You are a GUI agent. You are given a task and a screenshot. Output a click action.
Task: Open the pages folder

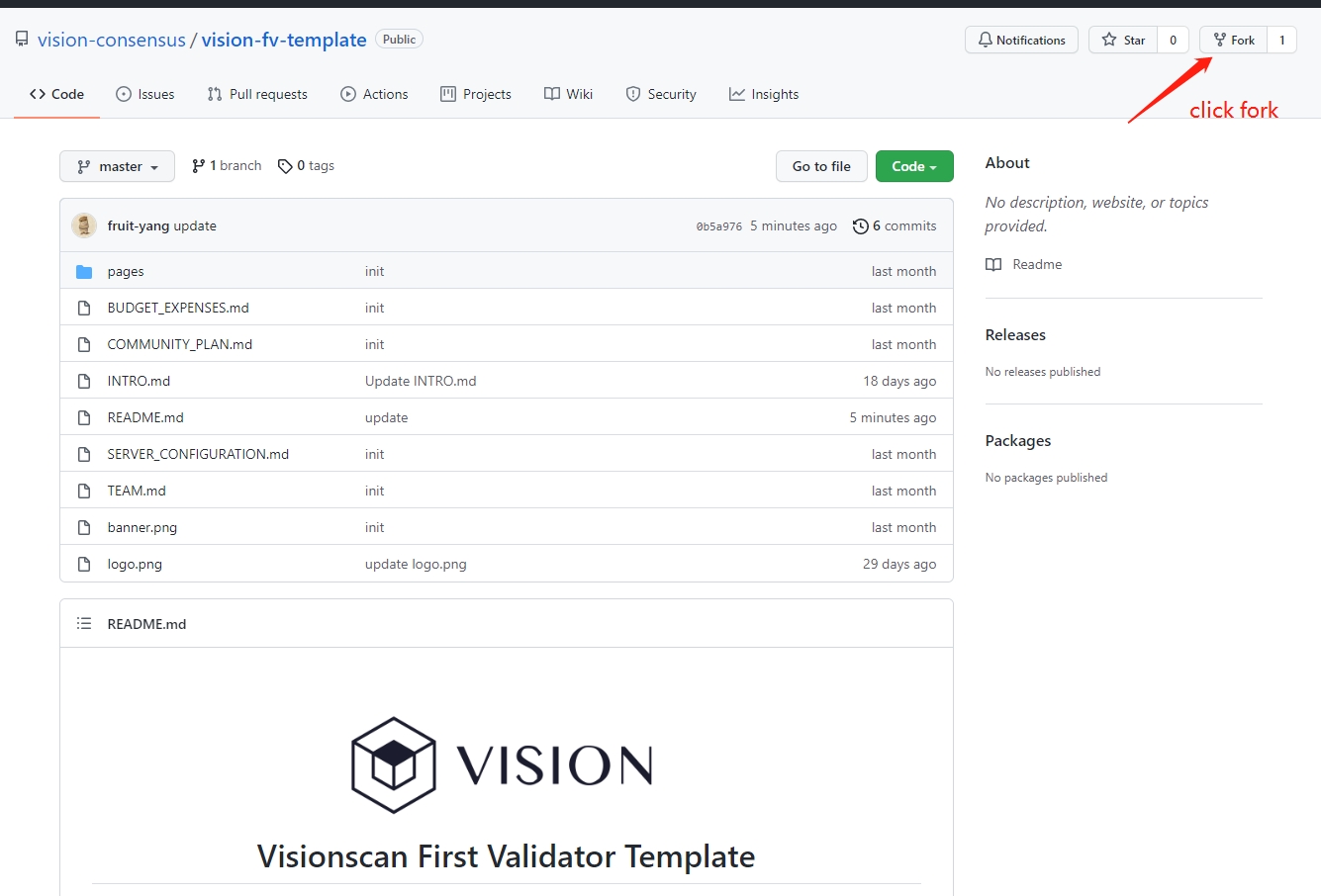126,271
